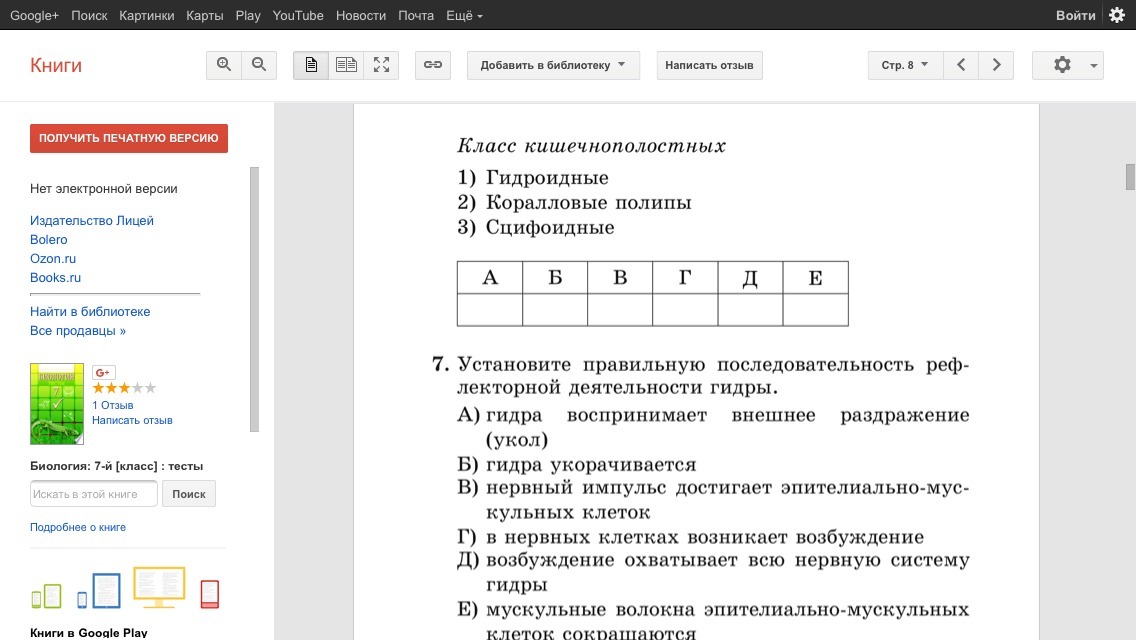Click the green book cover thumbnail
Screen dimensions: 1136x640
coord(57,403)
